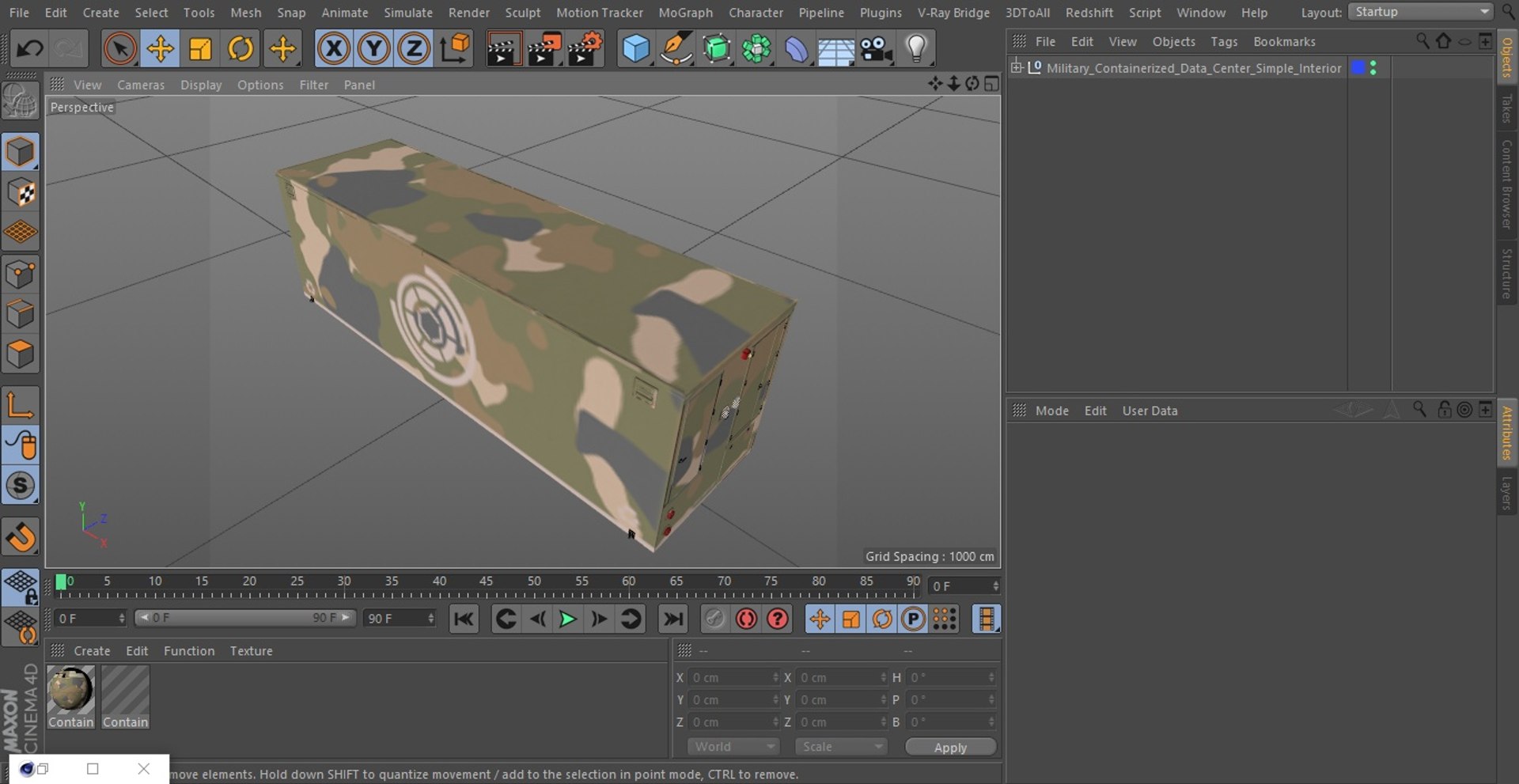
Task: Enable Axis mode L-shaped icon
Action: pos(21,404)
